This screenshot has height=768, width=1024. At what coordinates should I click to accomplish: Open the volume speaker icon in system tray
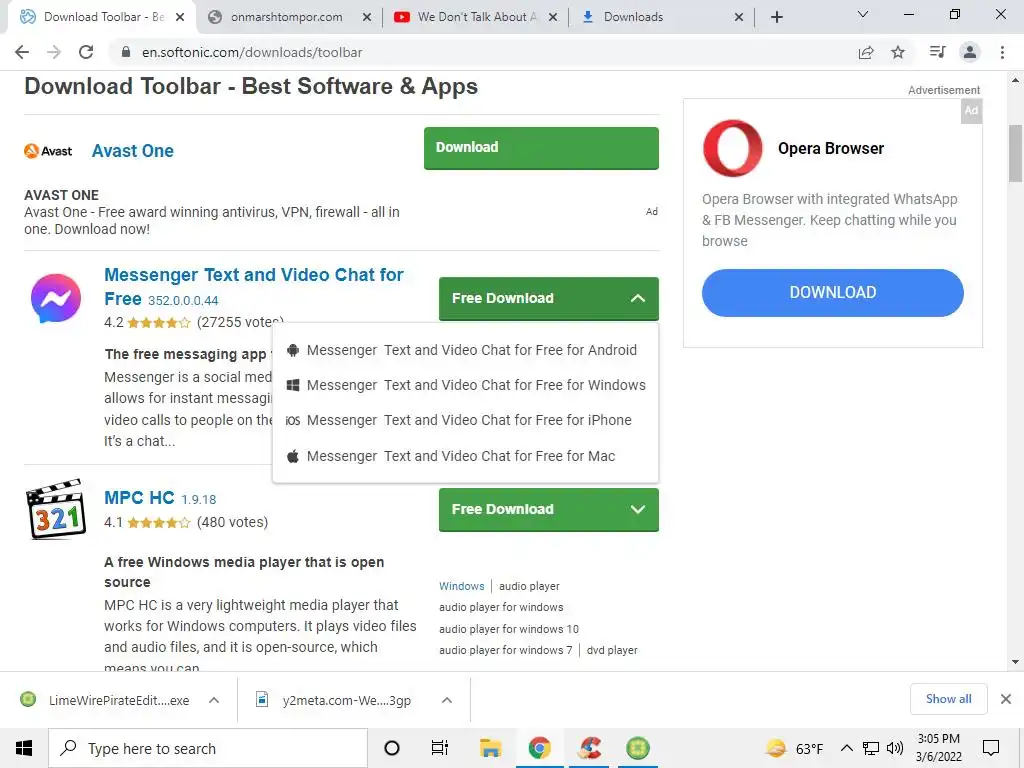pyautogui.click(x=895, y=748)
